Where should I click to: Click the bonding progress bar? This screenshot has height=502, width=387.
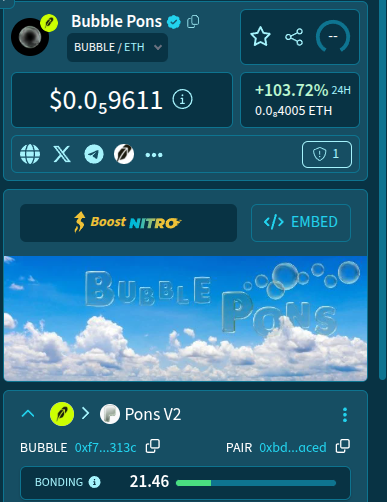pyautogui.click(x=256, y=483)
